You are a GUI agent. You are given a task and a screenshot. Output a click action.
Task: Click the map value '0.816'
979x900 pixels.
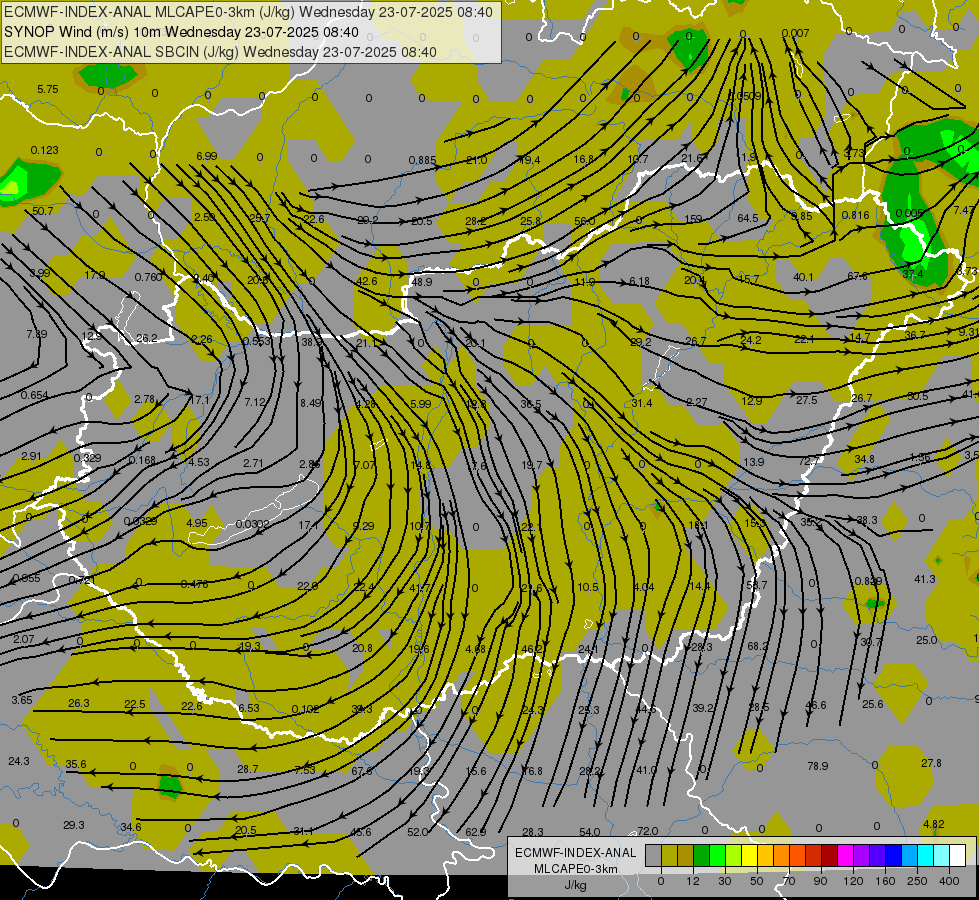point(855,215)
